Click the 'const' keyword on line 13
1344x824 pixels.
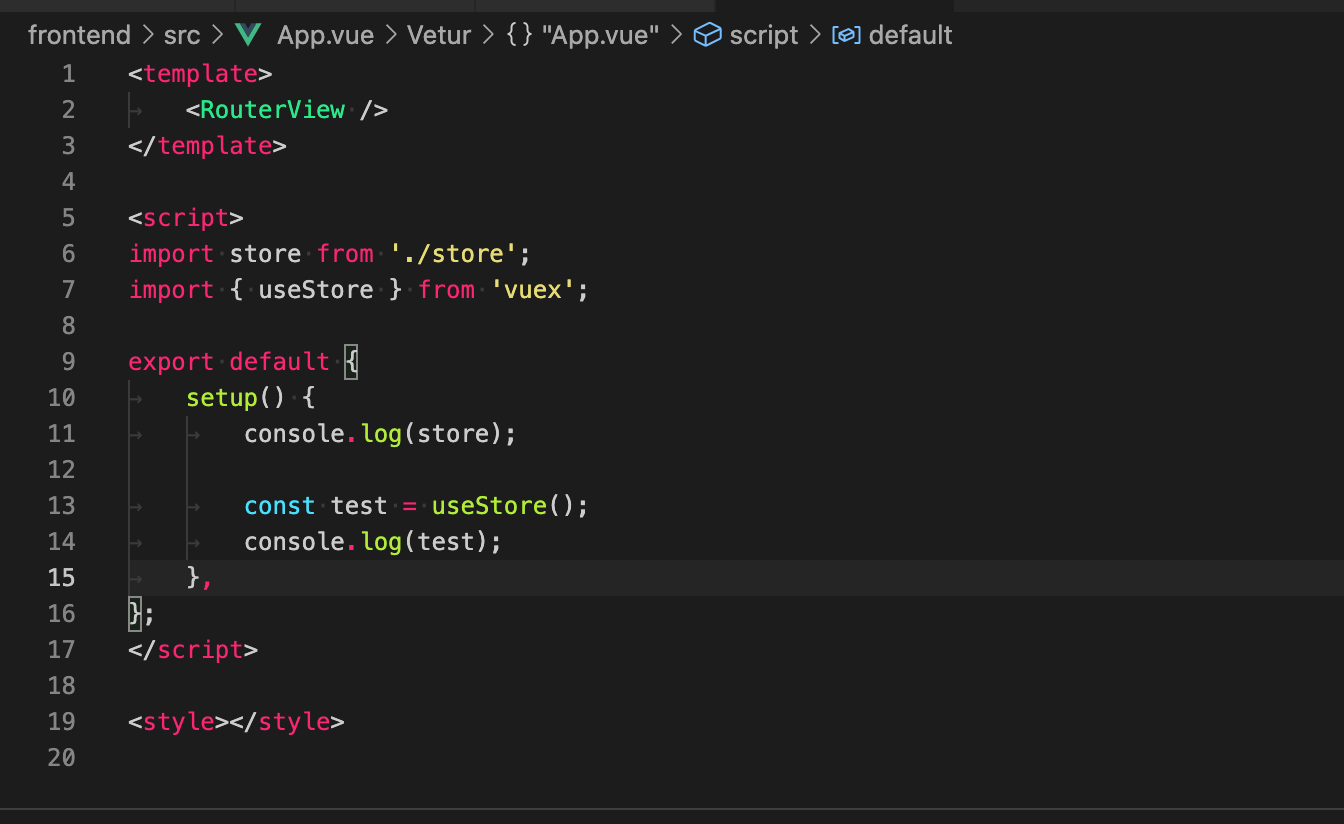(x=280, y=506)
